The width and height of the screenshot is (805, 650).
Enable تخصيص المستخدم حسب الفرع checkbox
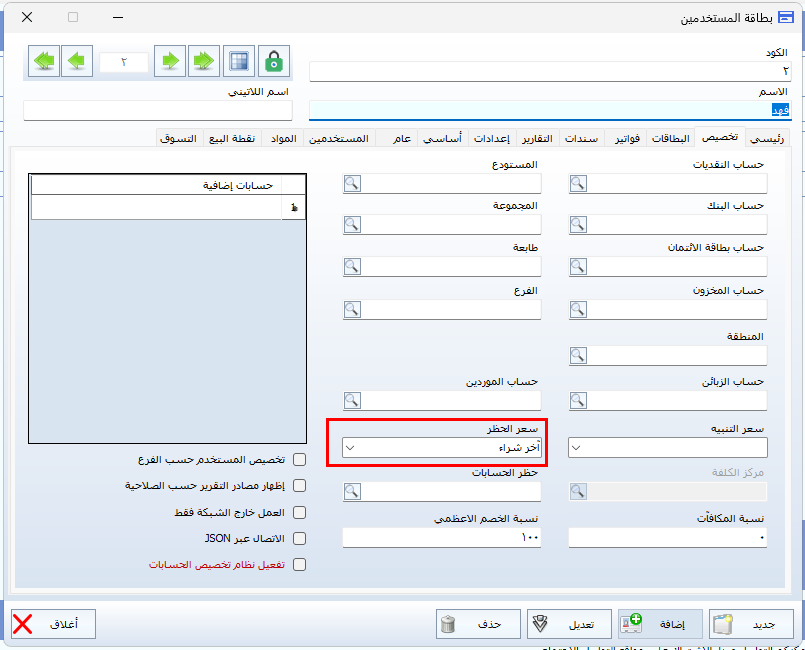click(299, 460)
